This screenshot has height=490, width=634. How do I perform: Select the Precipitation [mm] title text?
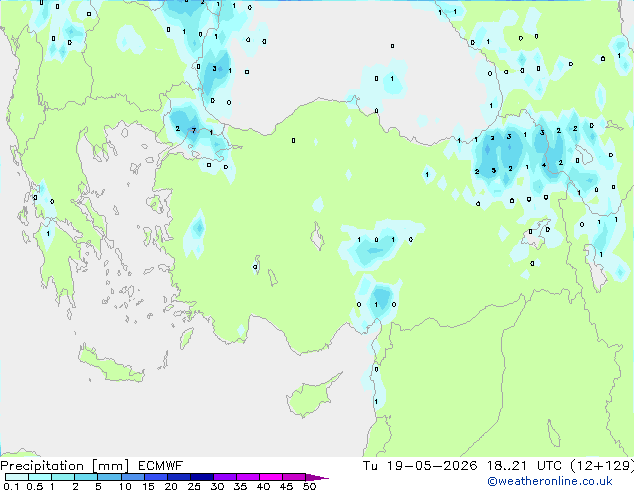click(65, 466)
